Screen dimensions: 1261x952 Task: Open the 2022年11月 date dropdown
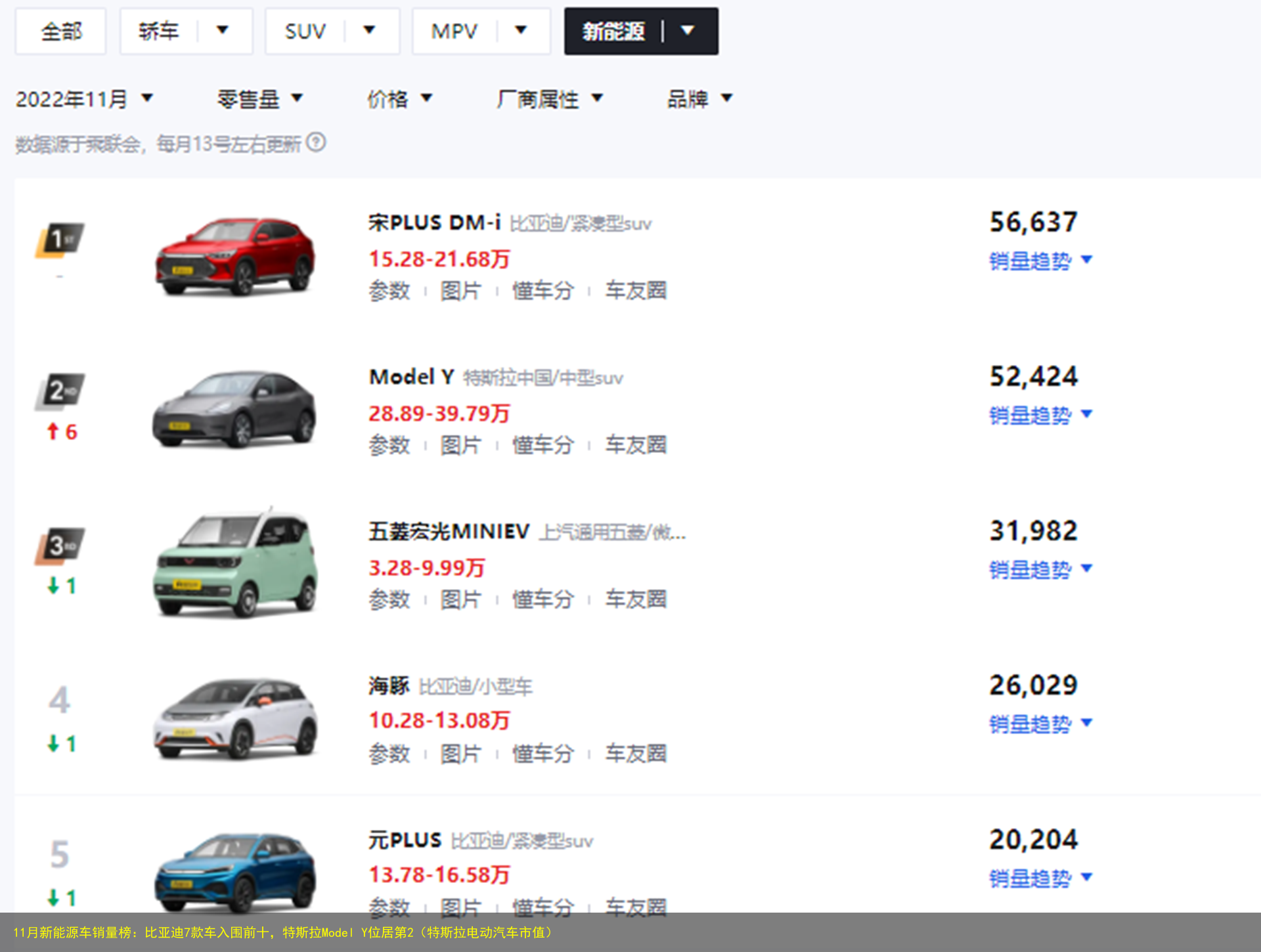84,99
